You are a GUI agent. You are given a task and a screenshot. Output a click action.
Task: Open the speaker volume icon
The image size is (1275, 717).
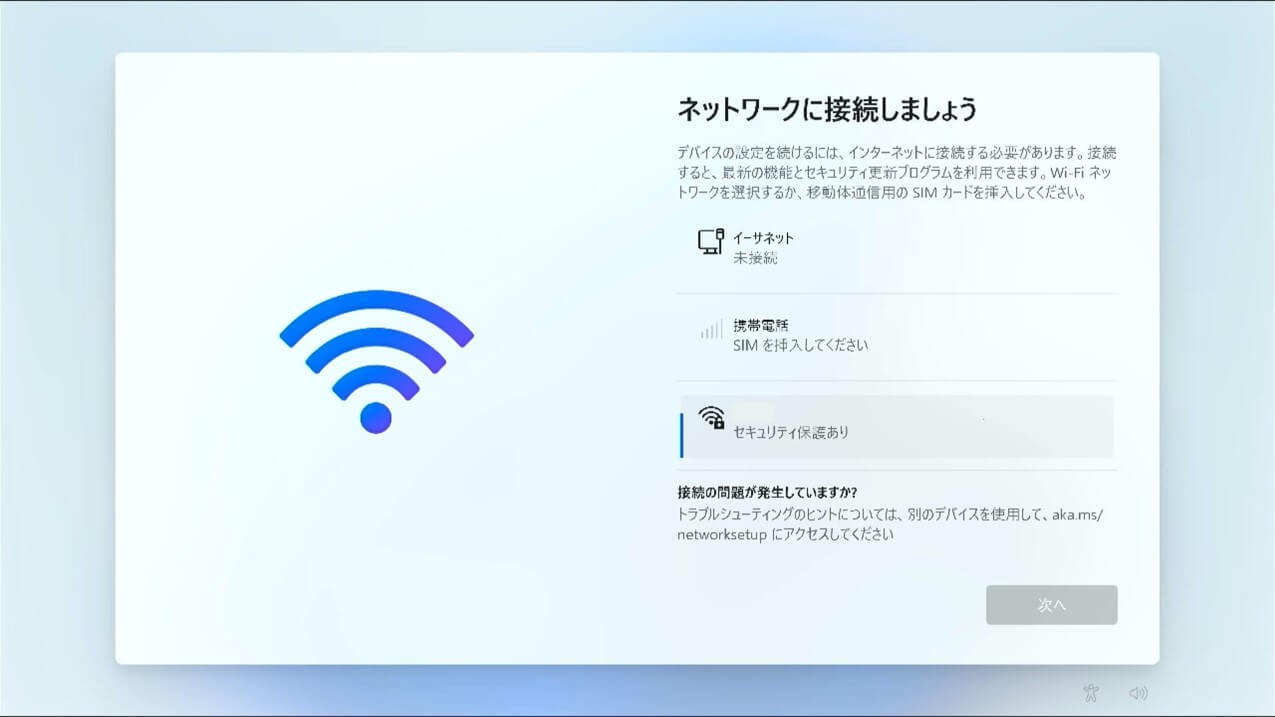click(1138, 693)
